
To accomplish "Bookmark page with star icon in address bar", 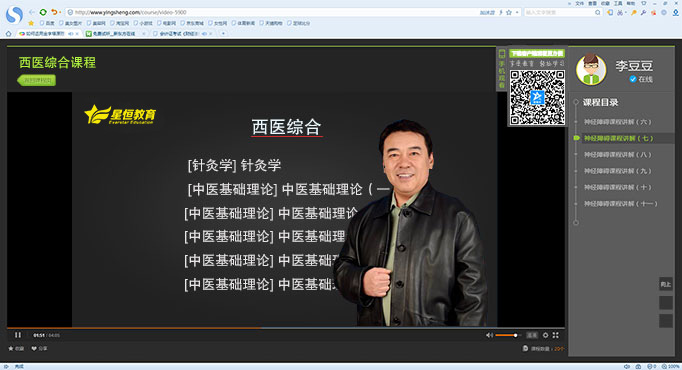I will (509, 13).
